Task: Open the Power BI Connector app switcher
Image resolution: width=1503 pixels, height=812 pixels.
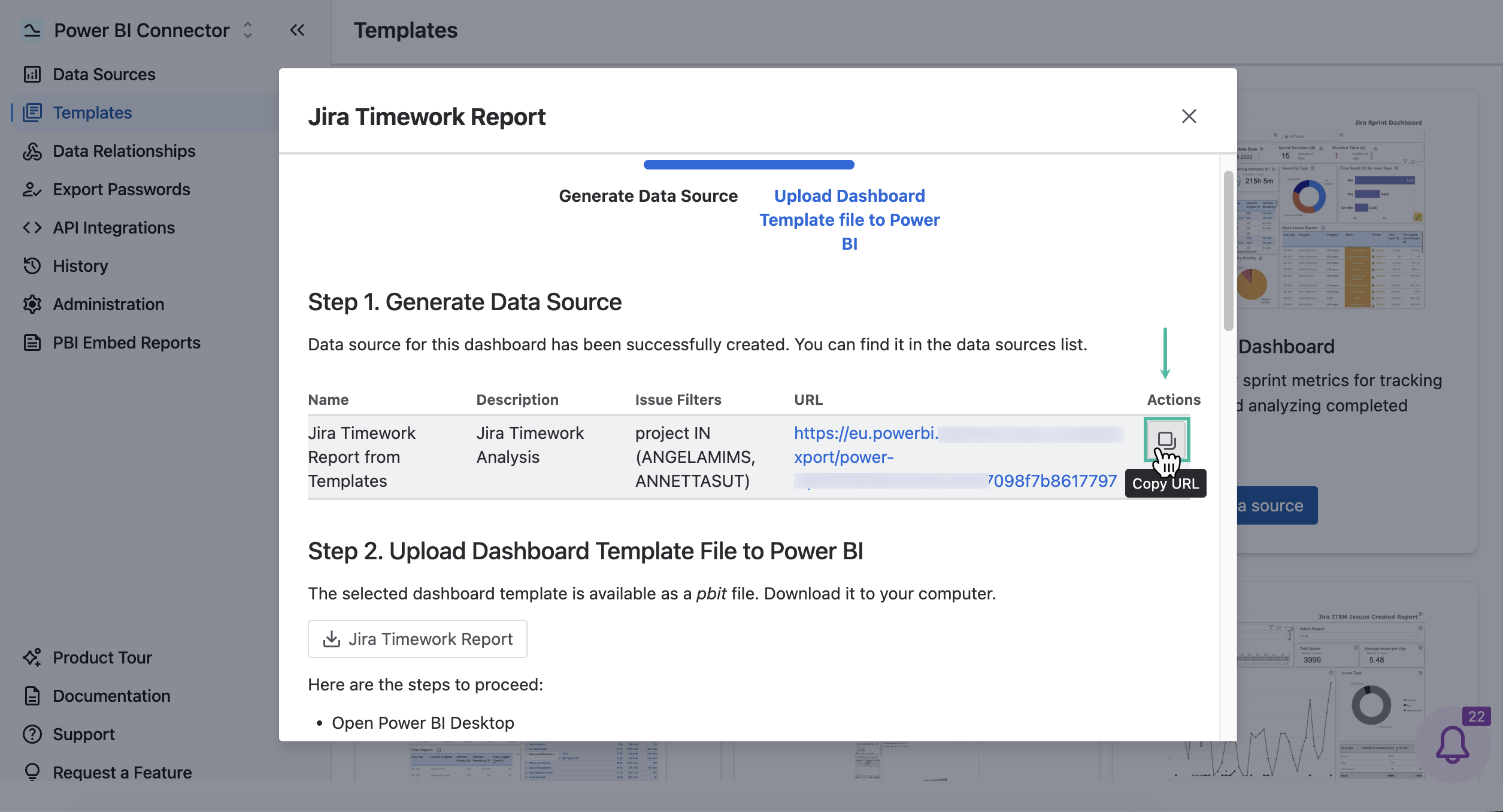Action: click(x=248, y=30)
